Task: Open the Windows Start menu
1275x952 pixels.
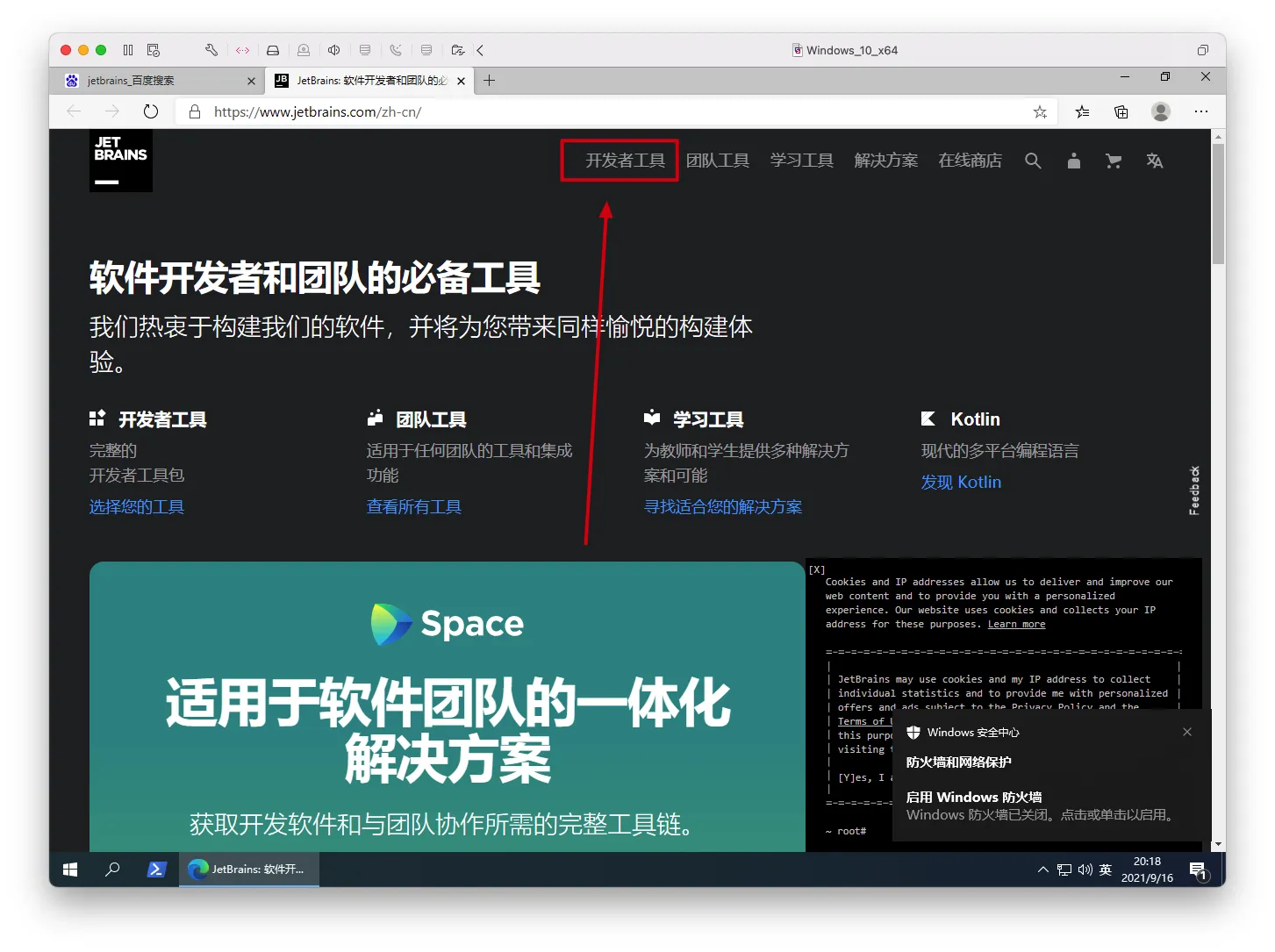Action: (x=70, y=870)
